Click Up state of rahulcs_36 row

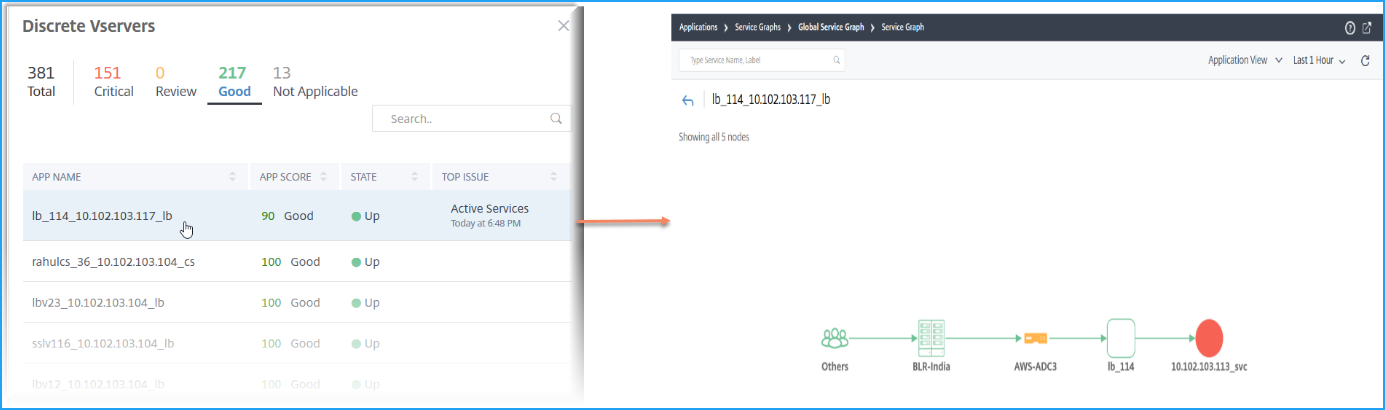coord(366,262)
